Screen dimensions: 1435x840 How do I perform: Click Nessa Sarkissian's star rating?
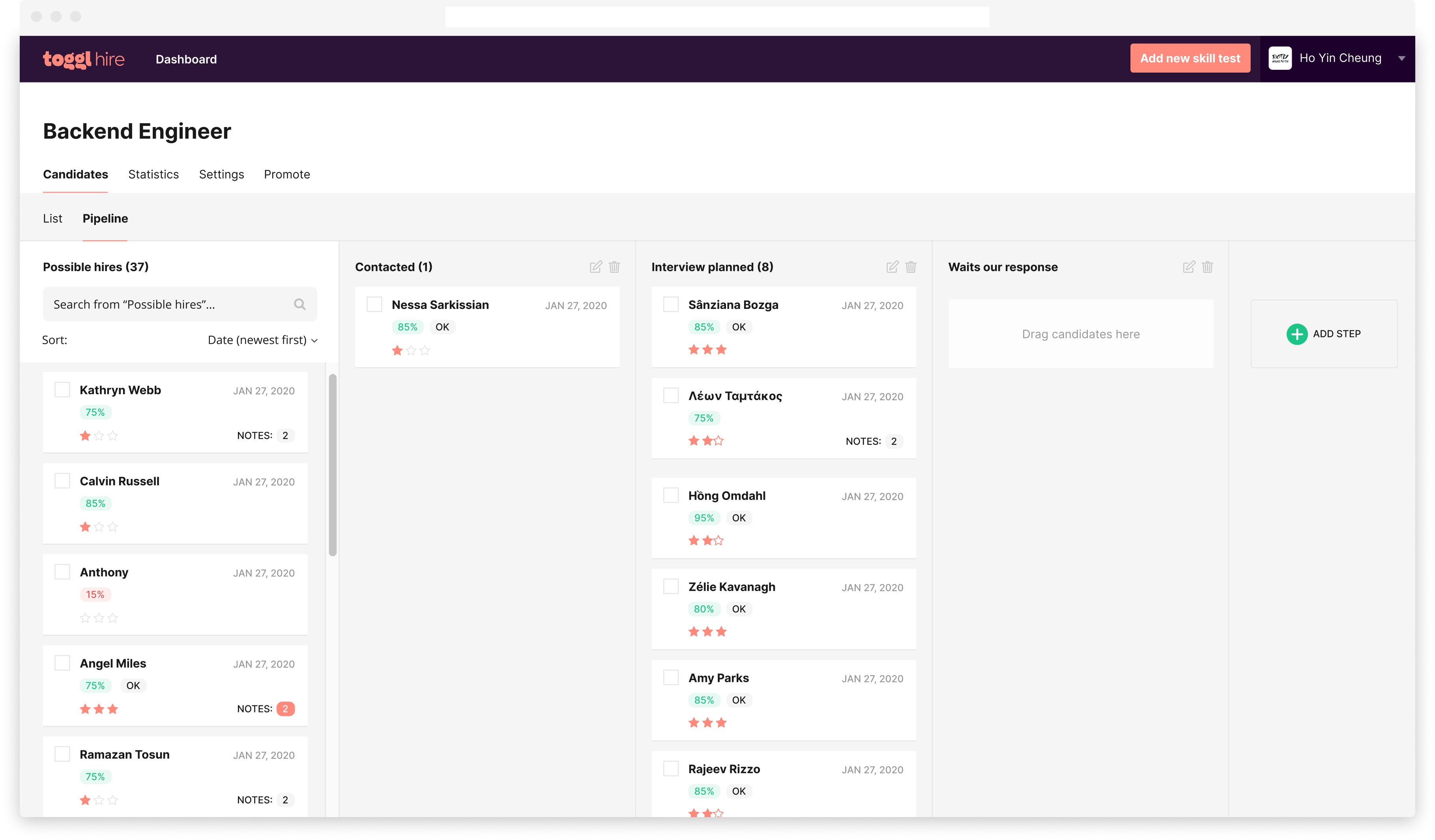(411, 350)
